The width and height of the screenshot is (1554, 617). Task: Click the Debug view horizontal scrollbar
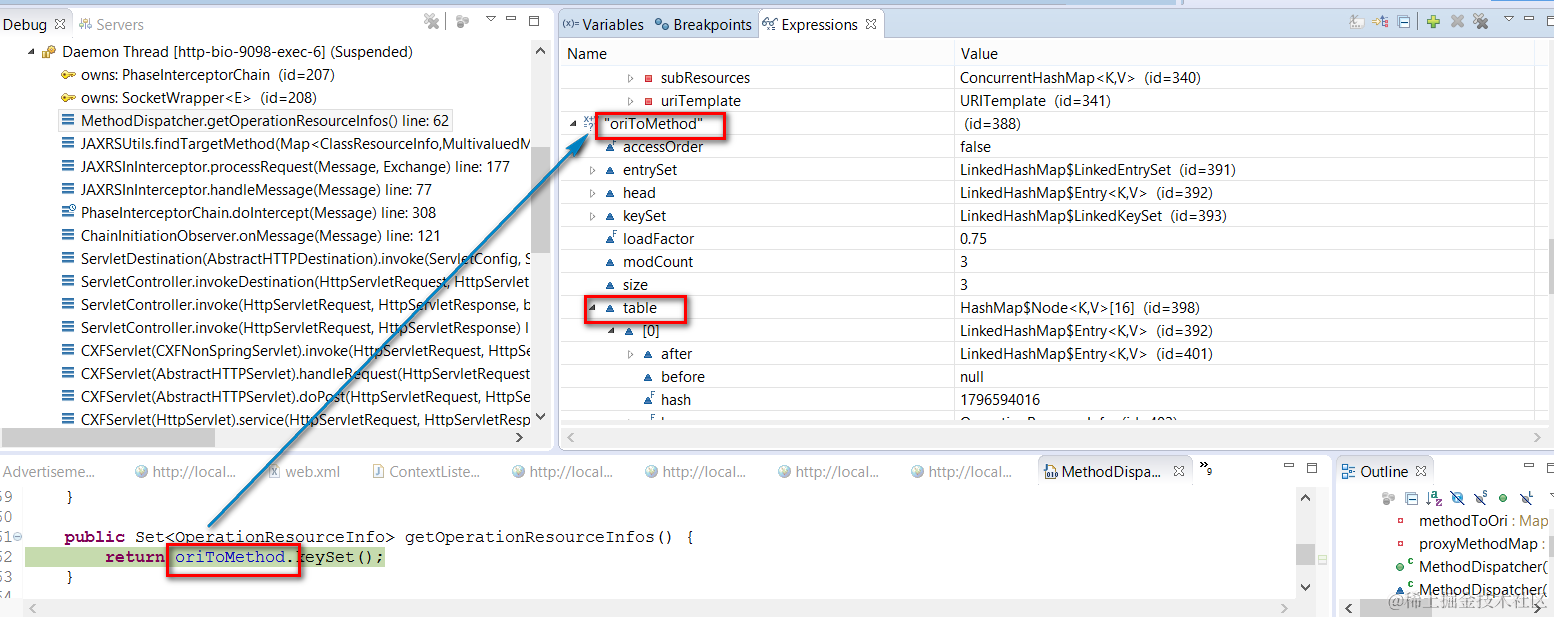tap(108, 437)
